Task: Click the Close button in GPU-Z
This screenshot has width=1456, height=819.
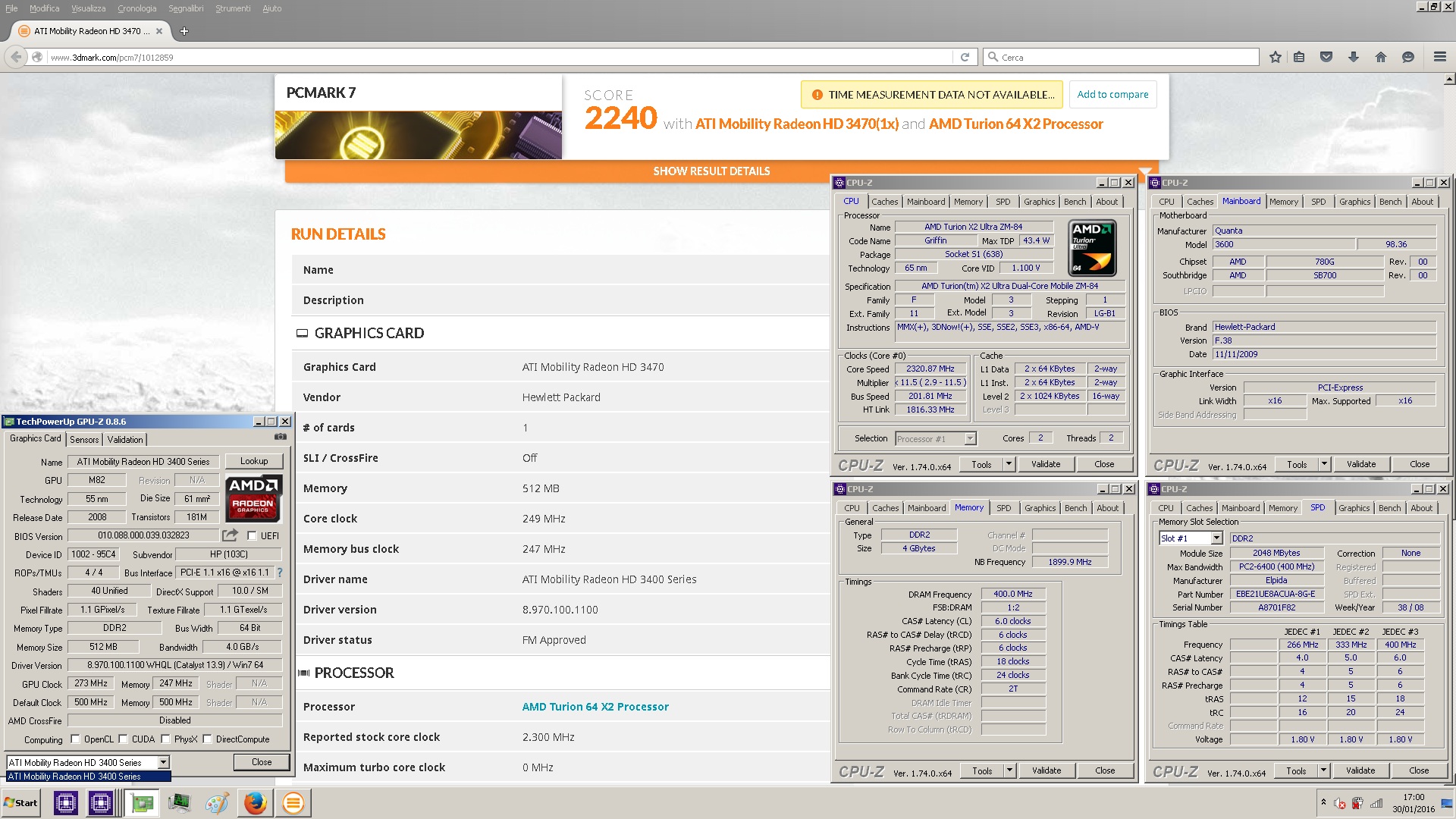Action: click(x=262, y=762)
